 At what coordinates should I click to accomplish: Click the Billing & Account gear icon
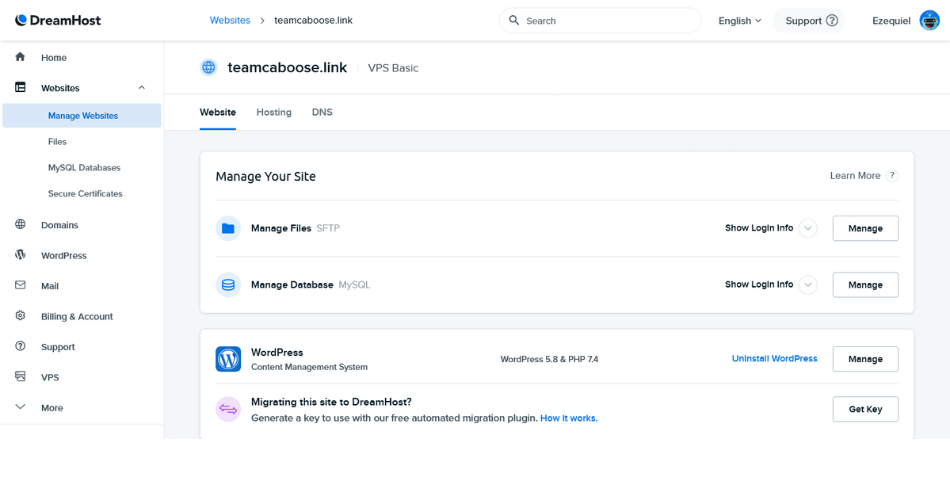click(20, 316)
